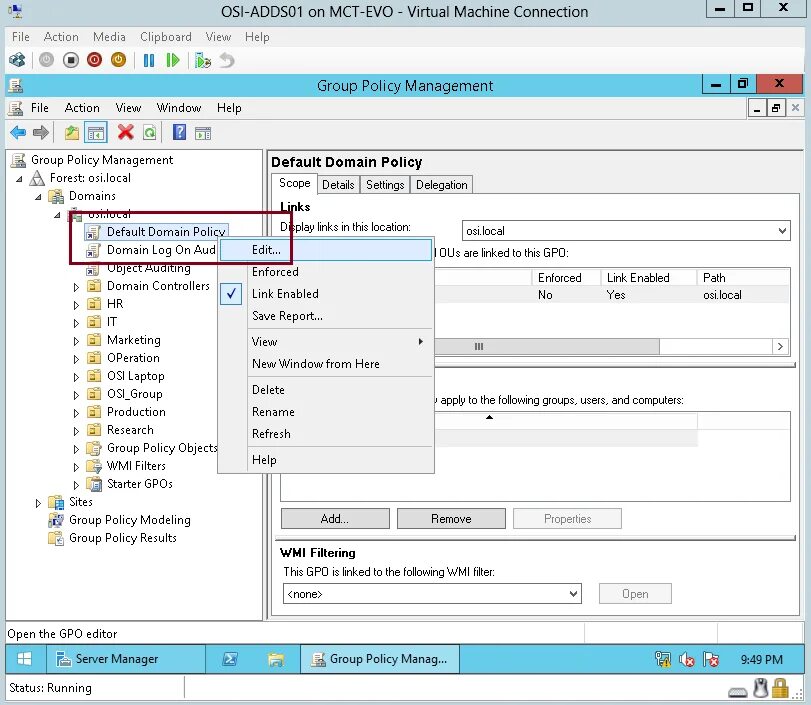Click the blue Back arrow in the GPMC toolbar
Image resolution: width=811 pixels, height=705 pixels.
18,133
